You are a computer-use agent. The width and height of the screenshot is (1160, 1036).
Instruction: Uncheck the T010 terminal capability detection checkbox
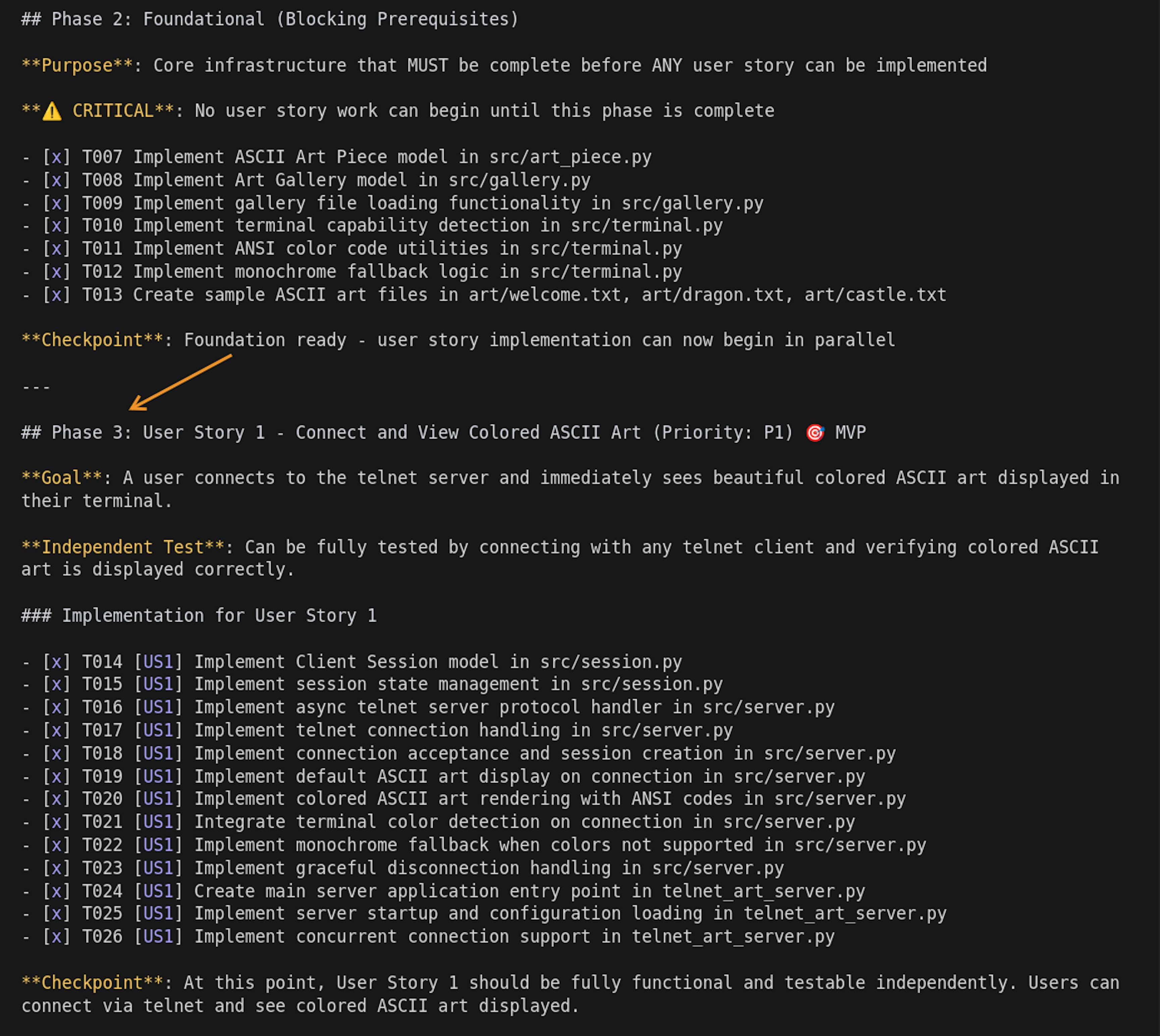coord(56,226)
